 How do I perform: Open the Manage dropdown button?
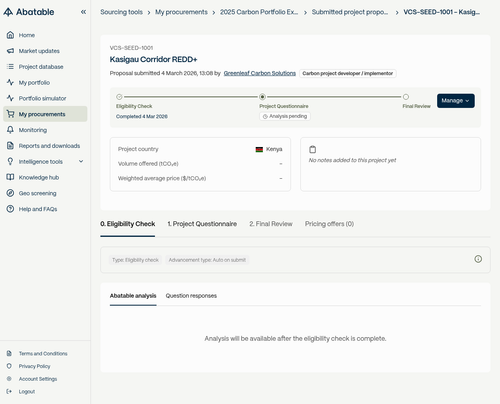456,101
